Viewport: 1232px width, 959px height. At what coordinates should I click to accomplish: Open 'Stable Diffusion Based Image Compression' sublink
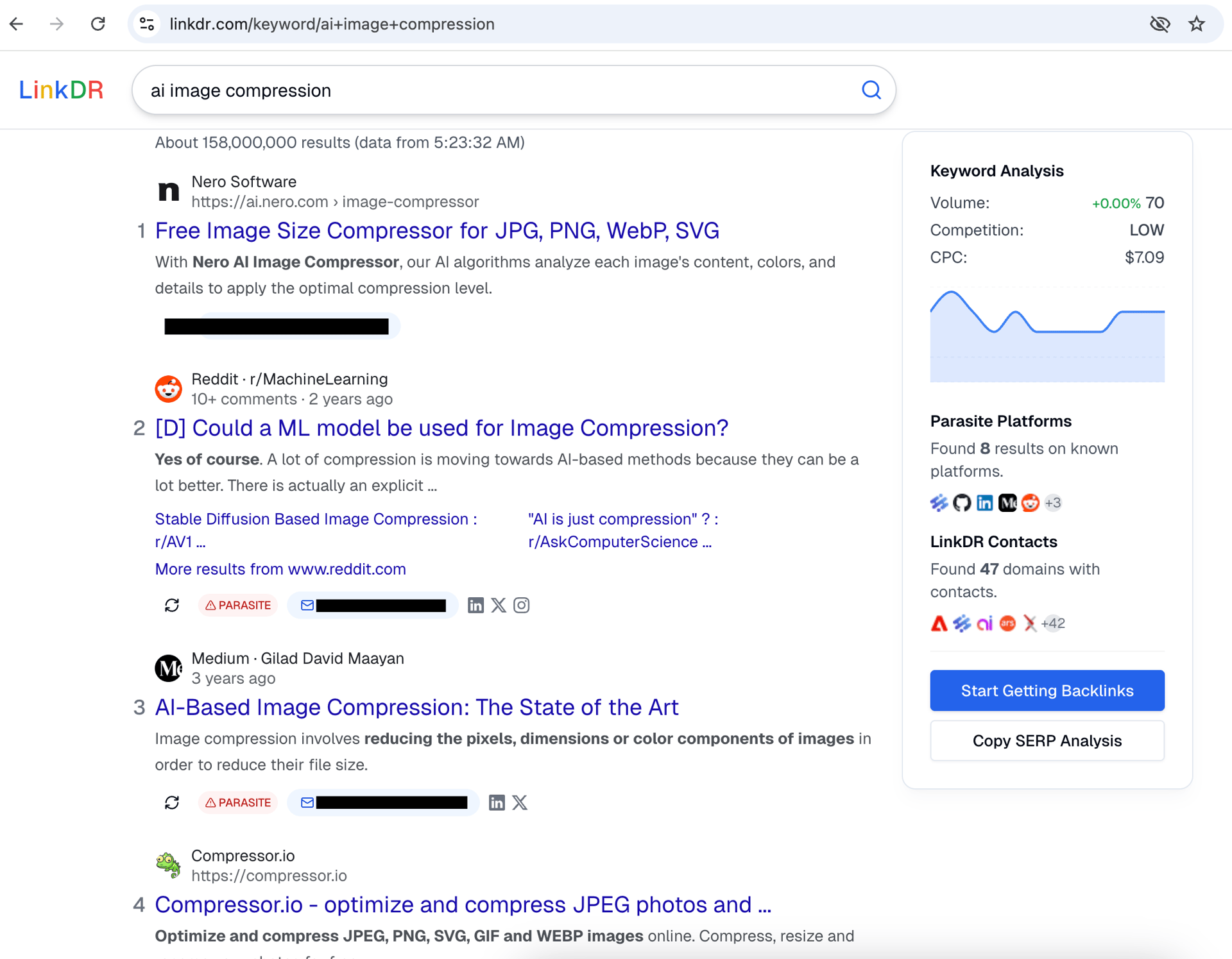316,530
